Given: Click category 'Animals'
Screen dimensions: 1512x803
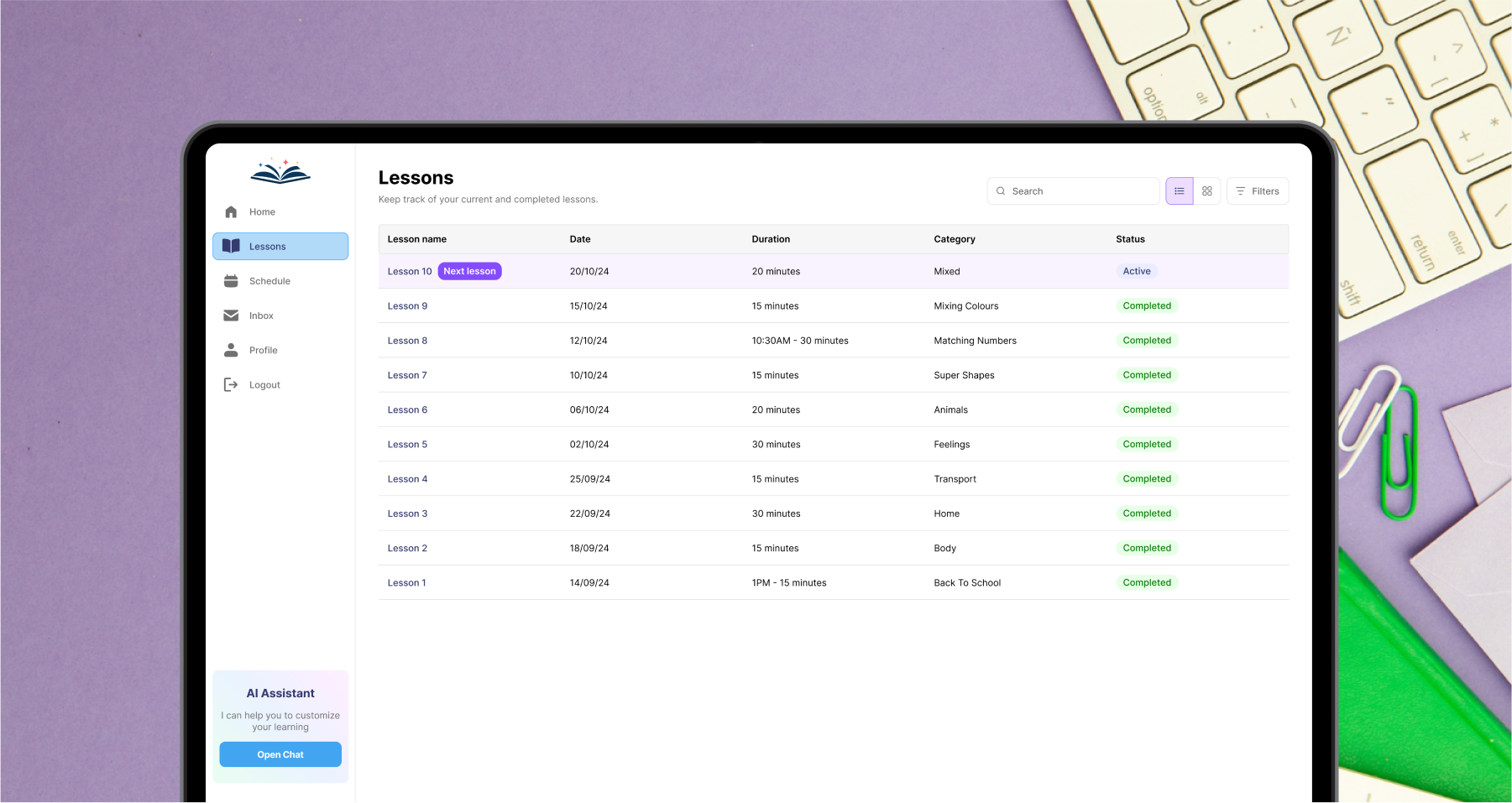Looking at the screenshot, I should [950, 410].
